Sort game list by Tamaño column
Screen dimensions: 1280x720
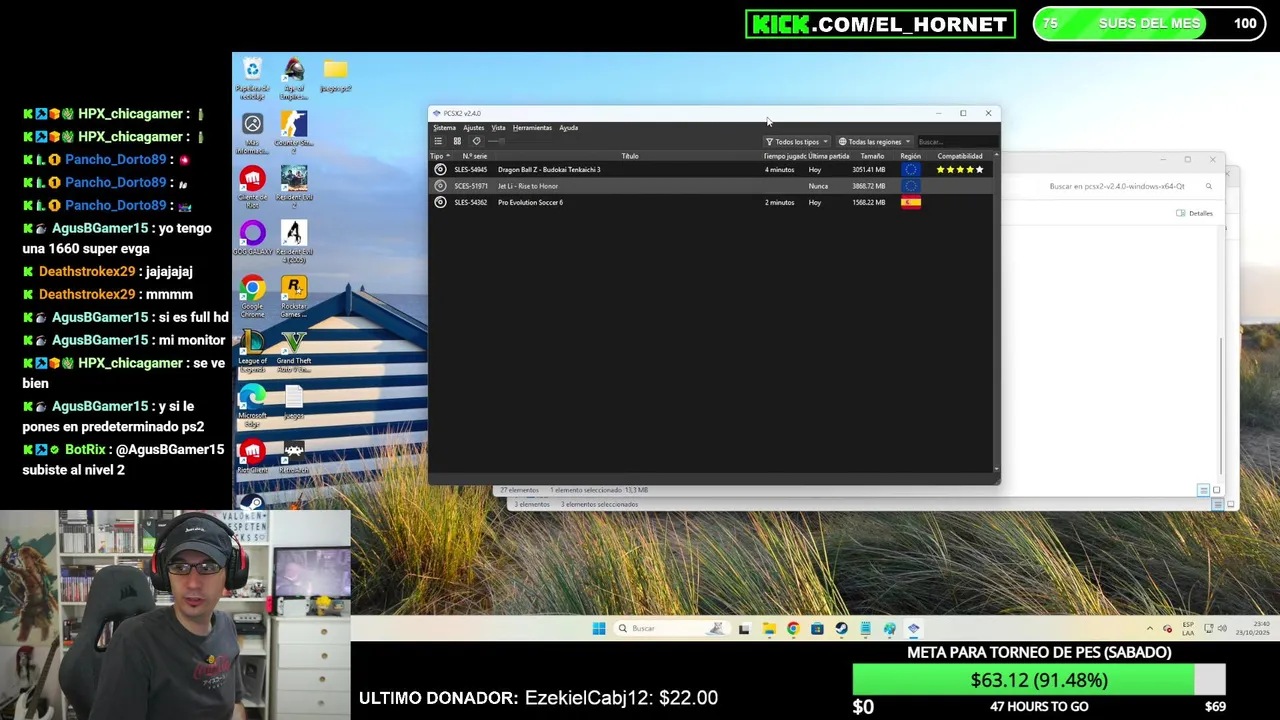click(872, 156)
